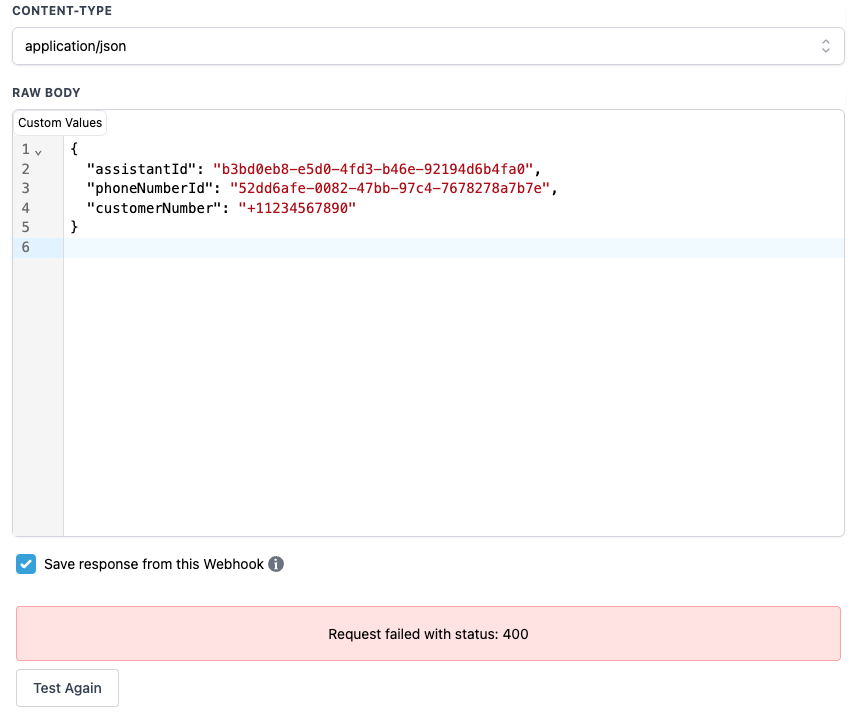
Task: Toggle the webhook response saving checkbox off
Action: tap(26, 564)
